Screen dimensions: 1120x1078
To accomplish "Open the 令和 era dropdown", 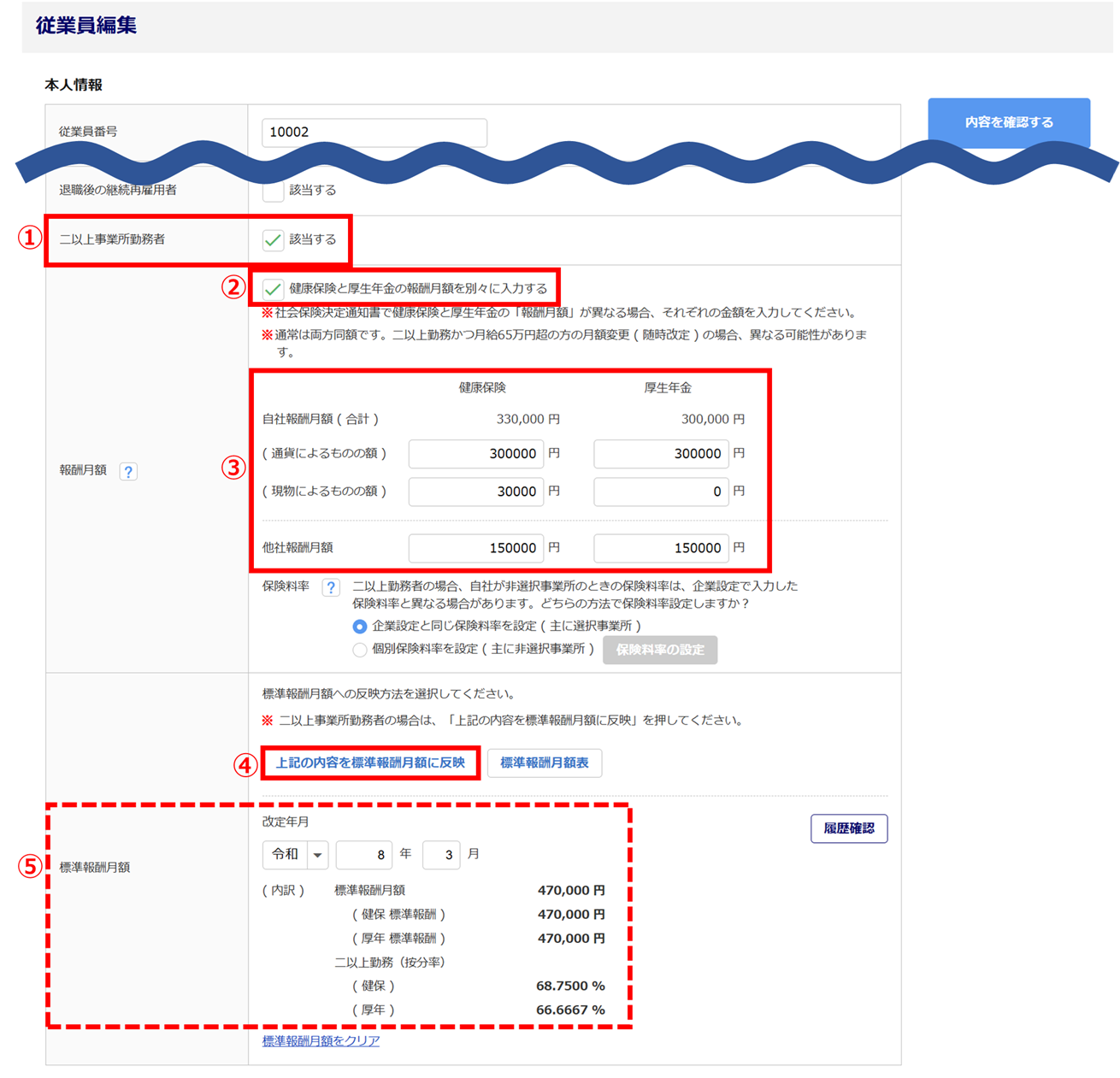I will 295,855.
